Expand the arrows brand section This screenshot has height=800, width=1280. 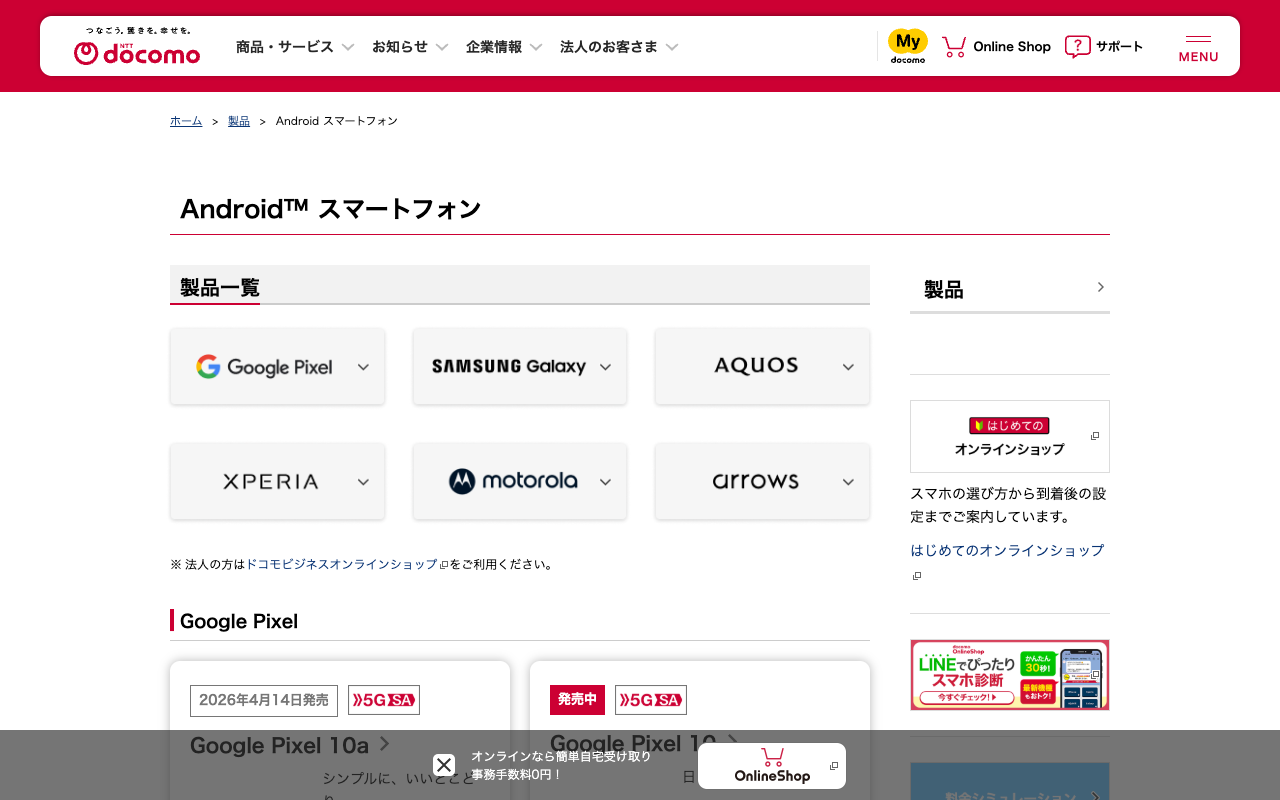(x=762, y=481)
